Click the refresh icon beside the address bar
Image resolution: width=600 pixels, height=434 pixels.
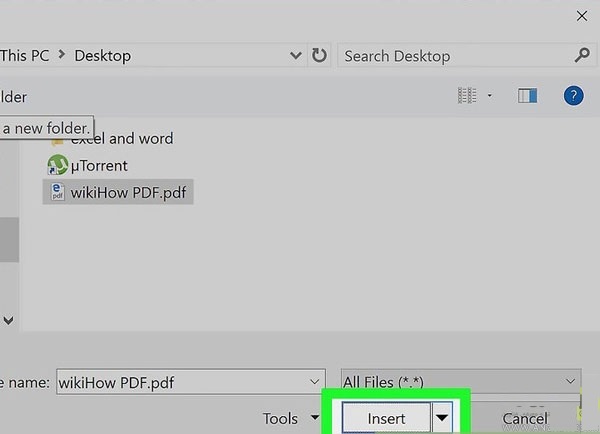(x=319, y=56)
